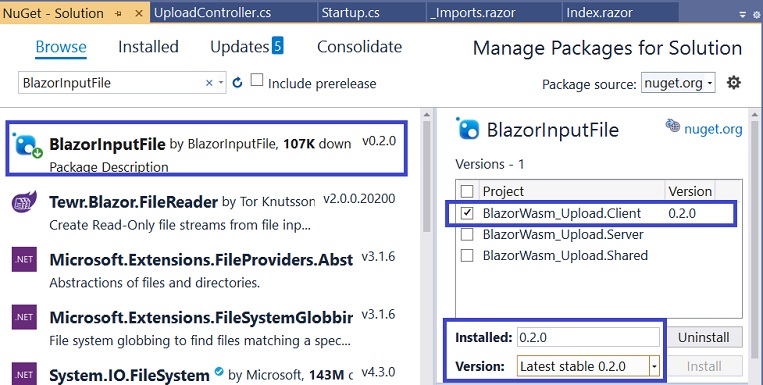Image resolution: width=763 pixels, height=385 pixels.
Task: Enable Include prerelease checkbox
Action: pos(256,80)
